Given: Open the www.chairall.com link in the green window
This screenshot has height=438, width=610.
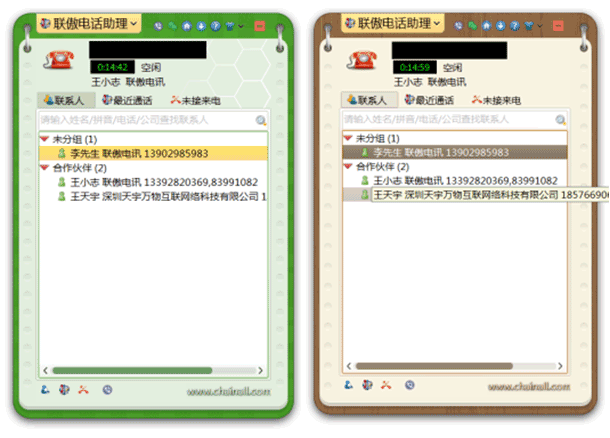Looking at the screenshot, I should click(228, 391).
